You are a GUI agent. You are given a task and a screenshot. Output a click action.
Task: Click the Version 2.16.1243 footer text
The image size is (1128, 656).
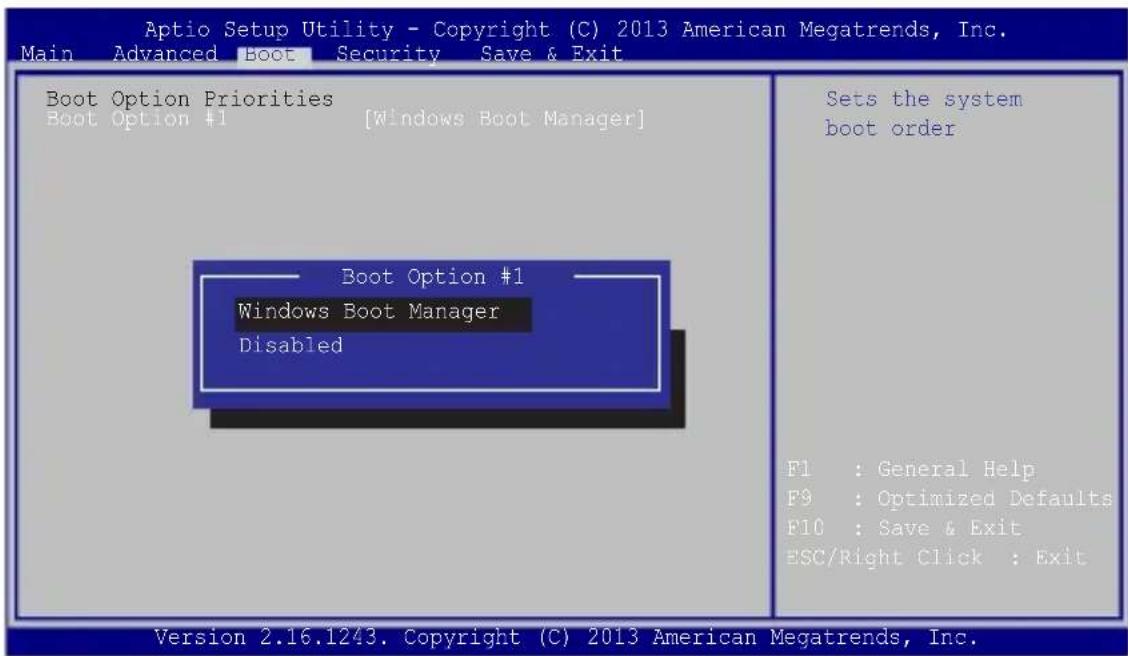pos(566,637)
